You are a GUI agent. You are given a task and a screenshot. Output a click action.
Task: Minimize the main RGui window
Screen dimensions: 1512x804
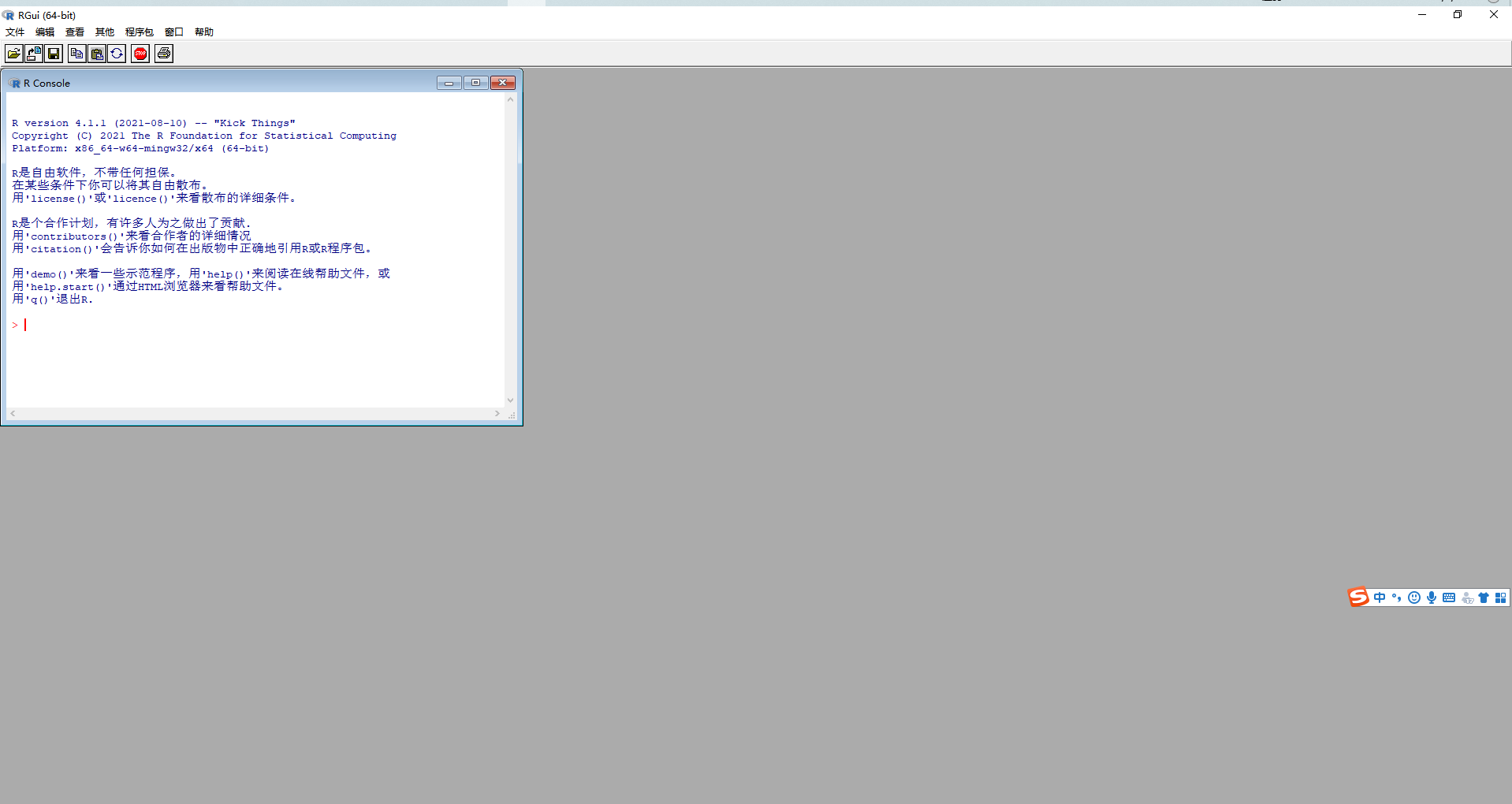click(x=1422, y=14)
